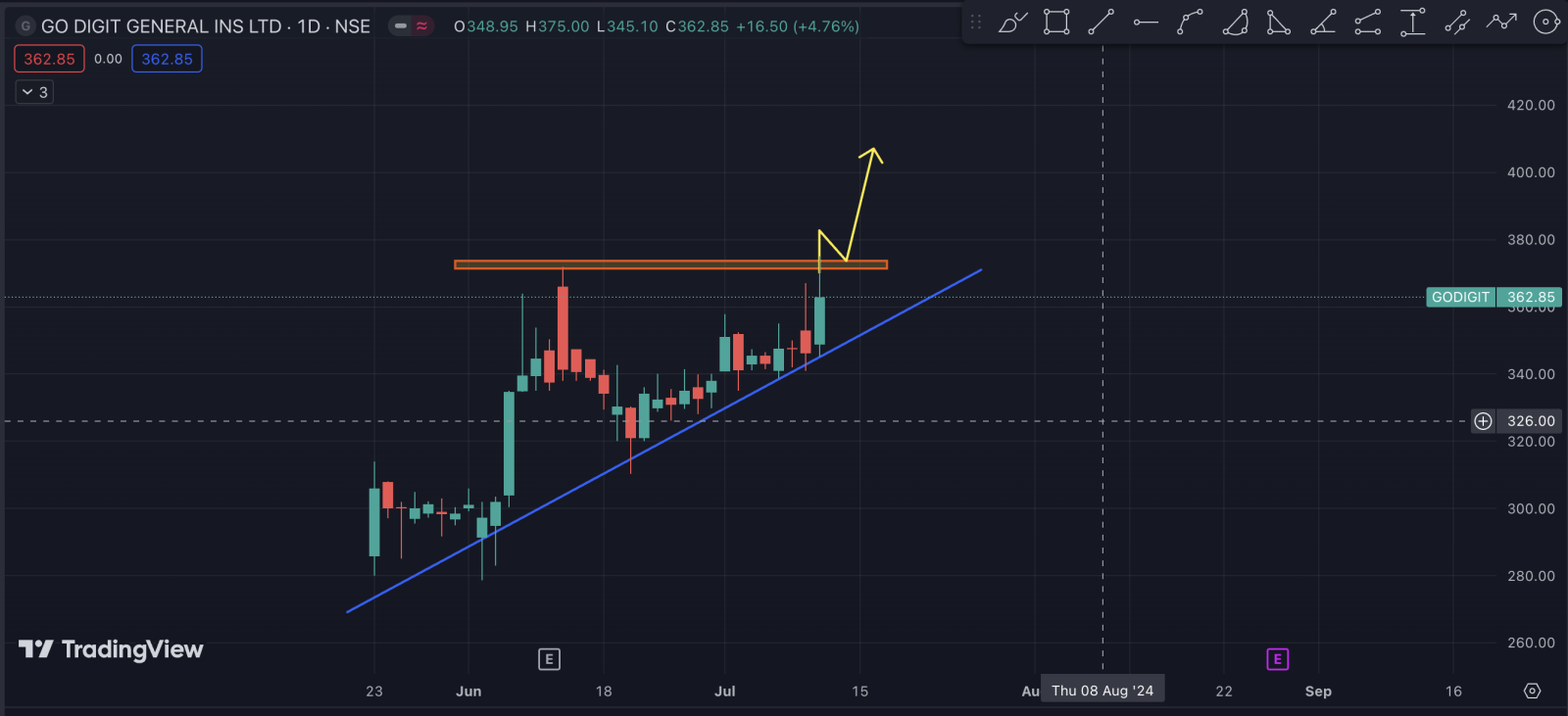Select the Trend Angle tool
This screenshot has width=1568, height=716.
click(x=1323, y=22)
